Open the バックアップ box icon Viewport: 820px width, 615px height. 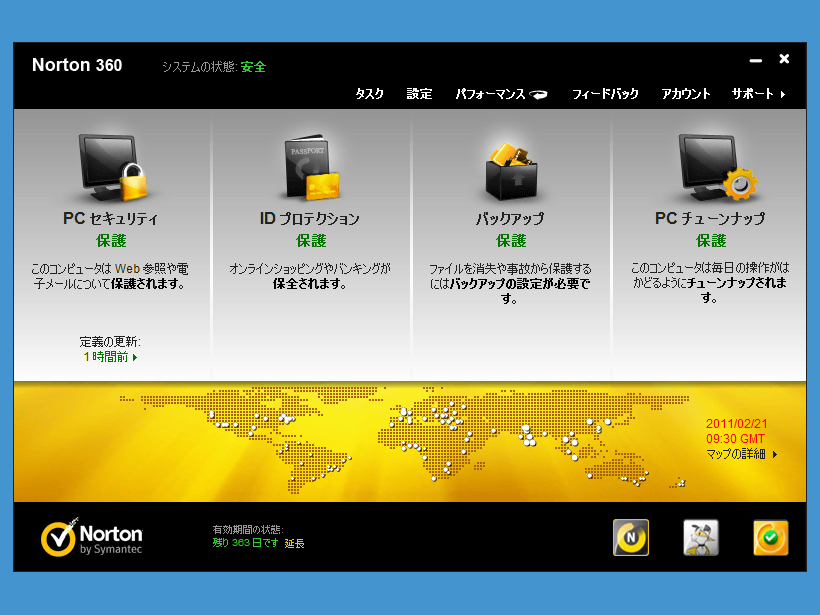coord(511,172)
